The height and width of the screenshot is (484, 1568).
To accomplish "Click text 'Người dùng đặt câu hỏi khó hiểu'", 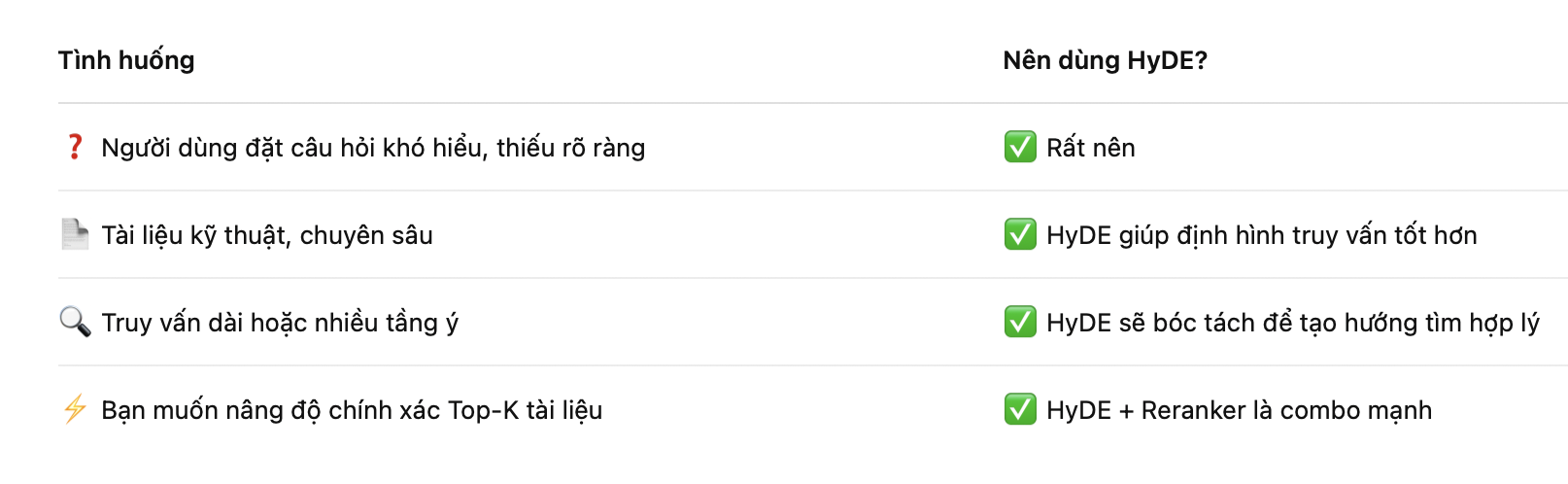I will point(292,148).
